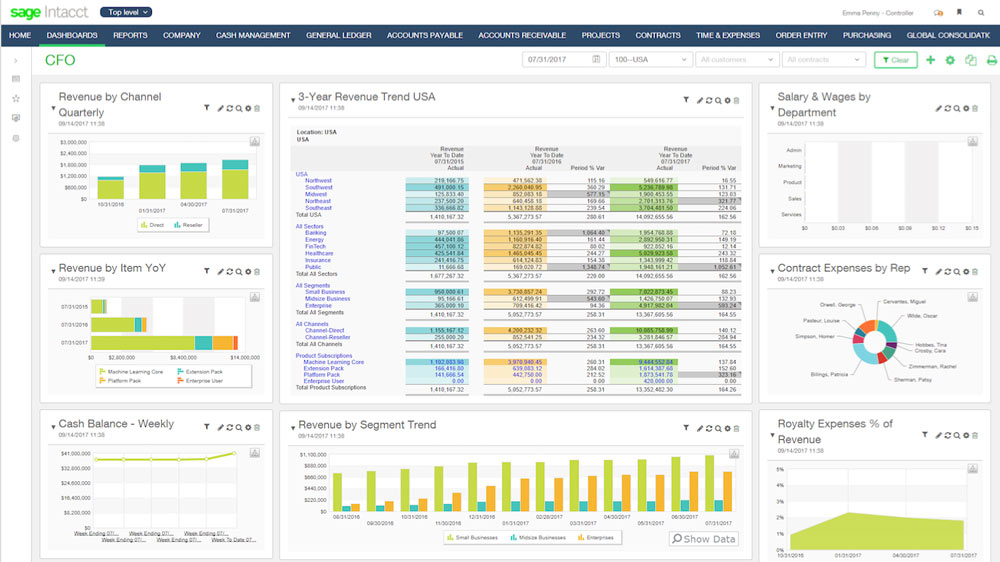Viewport: 1000px width, 562px height.
Task: Open the Cash Management menu
Action: [253, 36]
